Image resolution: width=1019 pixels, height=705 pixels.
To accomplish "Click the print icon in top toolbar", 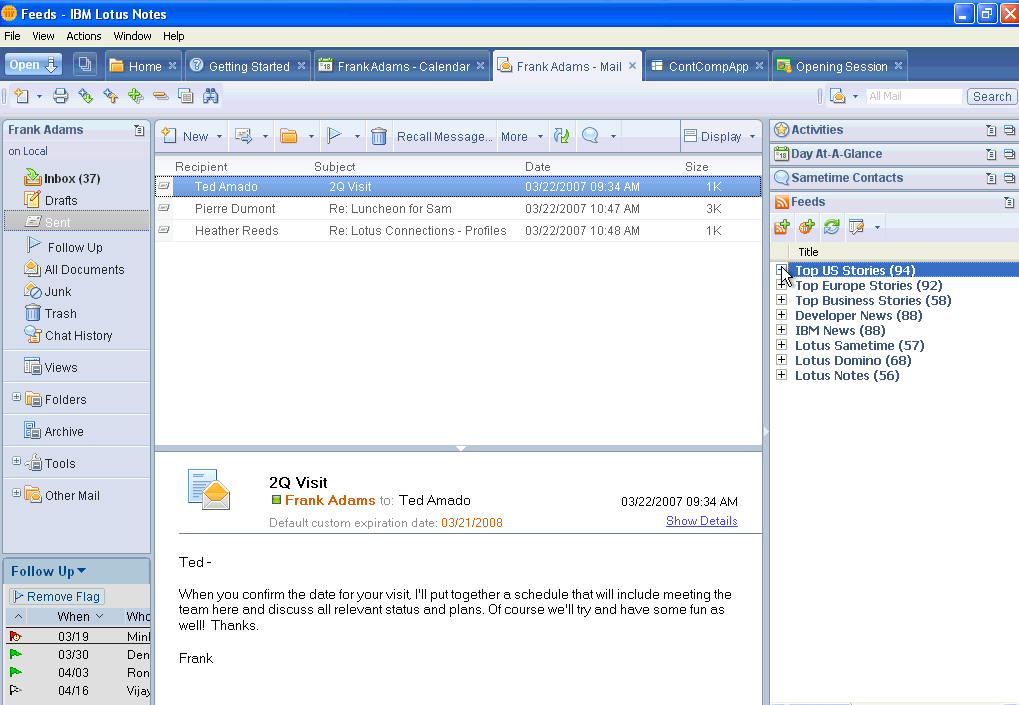I will pyautogui.click(x=61, y=96).
